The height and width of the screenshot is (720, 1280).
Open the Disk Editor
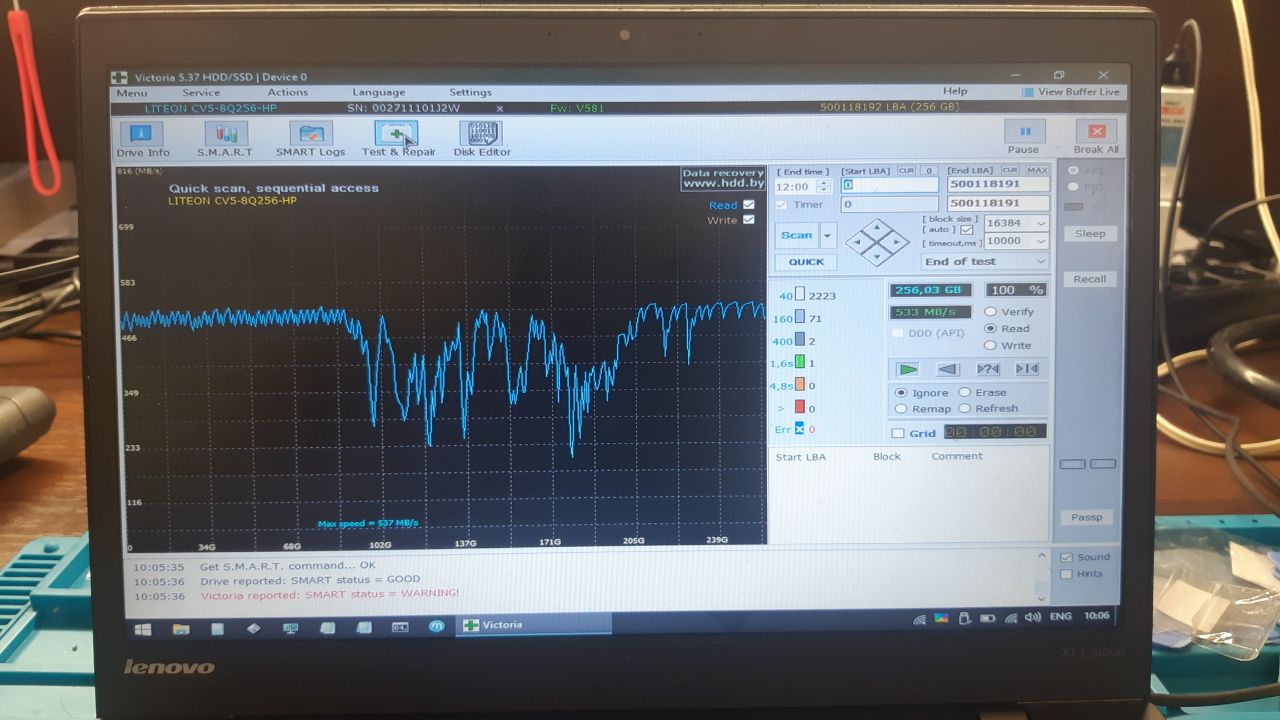point(481,139)
